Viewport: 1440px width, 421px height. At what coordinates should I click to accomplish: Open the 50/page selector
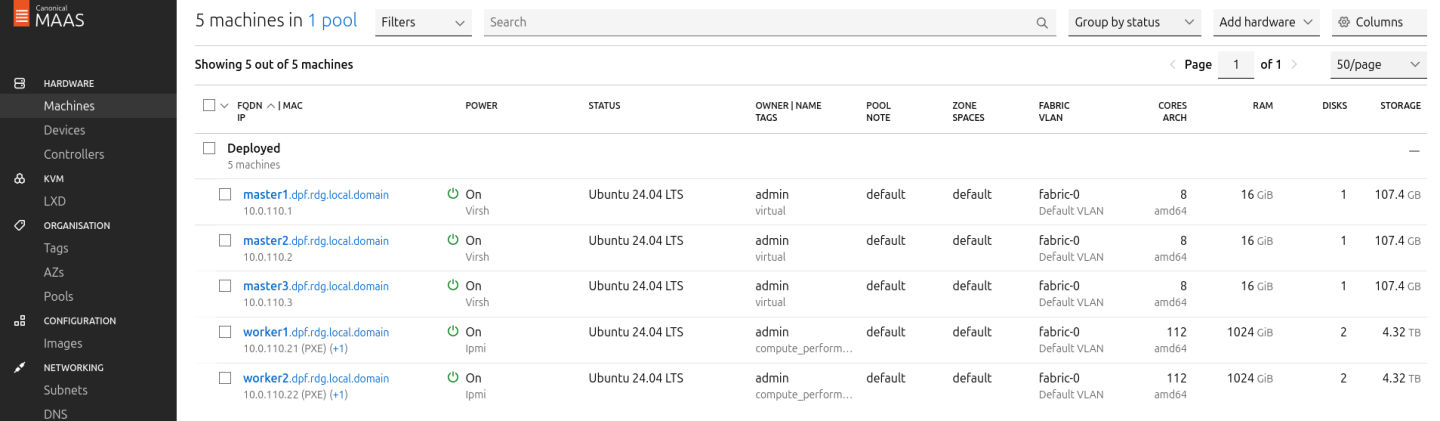tap(1378, 65)
